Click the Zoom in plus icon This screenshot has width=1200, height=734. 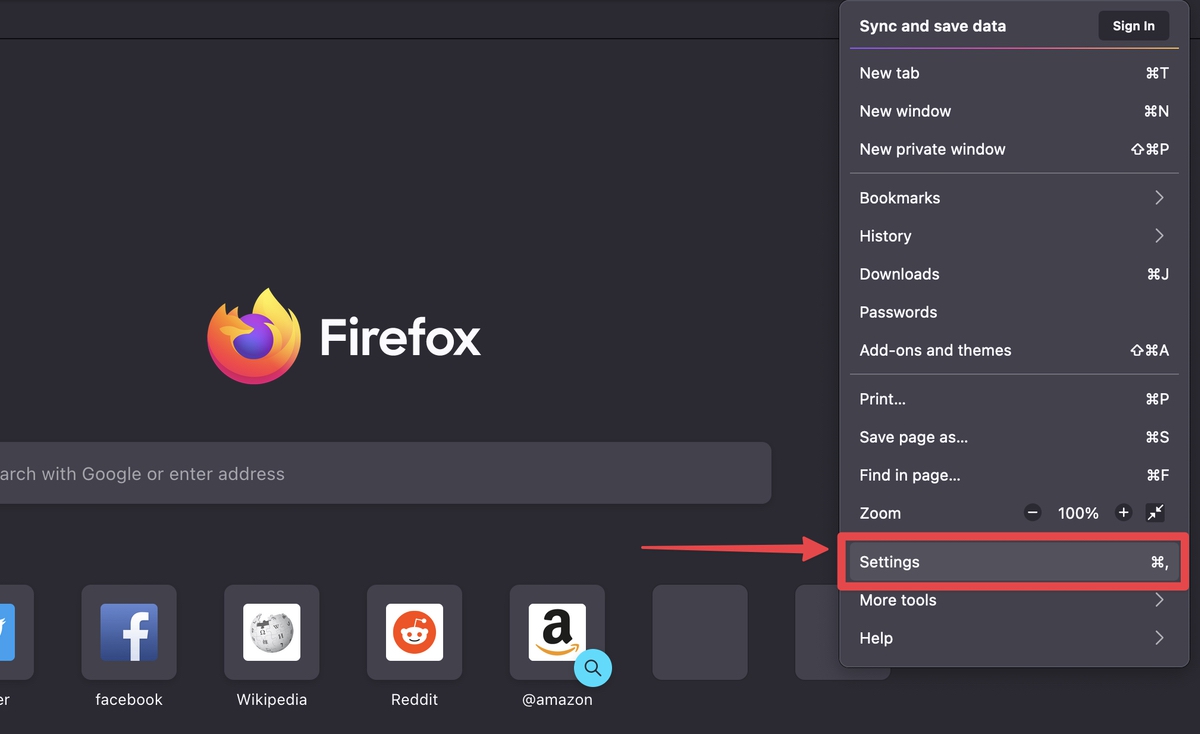point(1123,513)
